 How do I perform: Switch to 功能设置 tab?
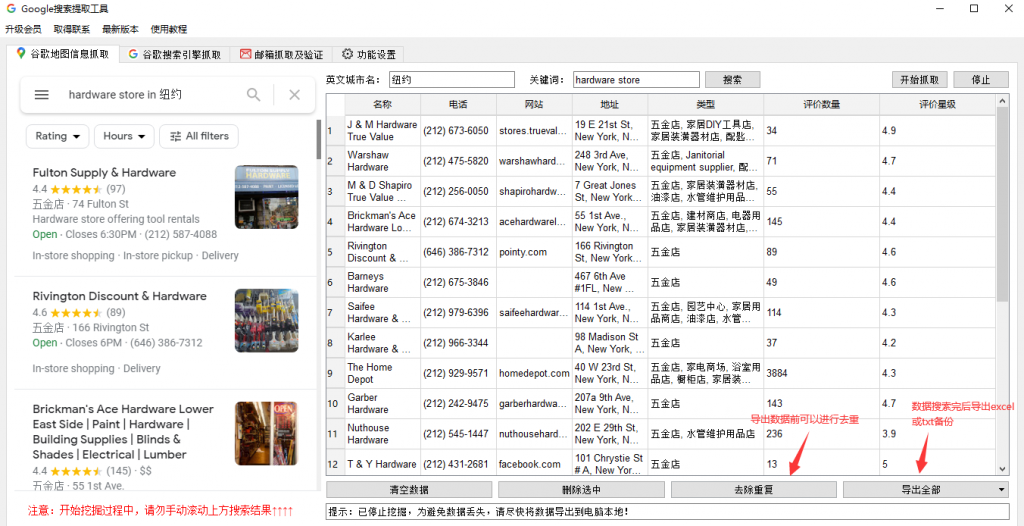368,54
